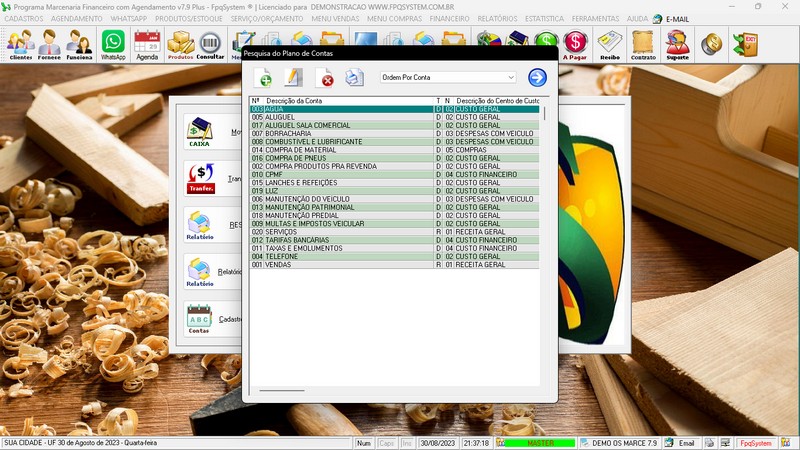Open the Clientes toolbar icon
800x450 pixels.
[x=20, y=44]
